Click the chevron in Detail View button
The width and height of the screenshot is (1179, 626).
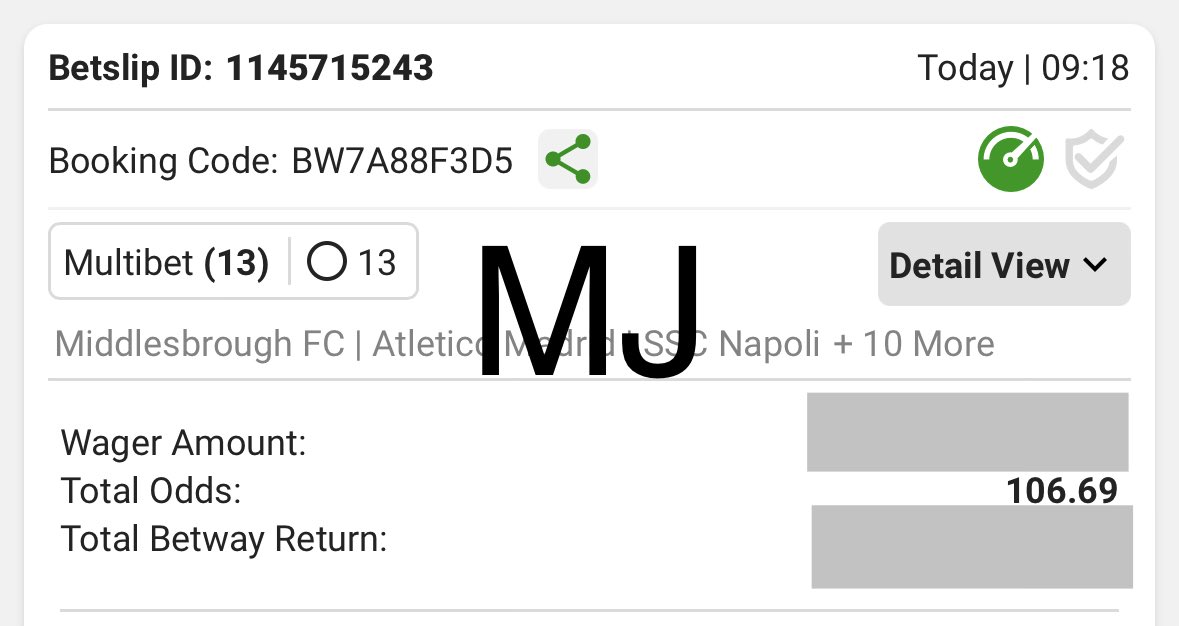point(1096,265)
